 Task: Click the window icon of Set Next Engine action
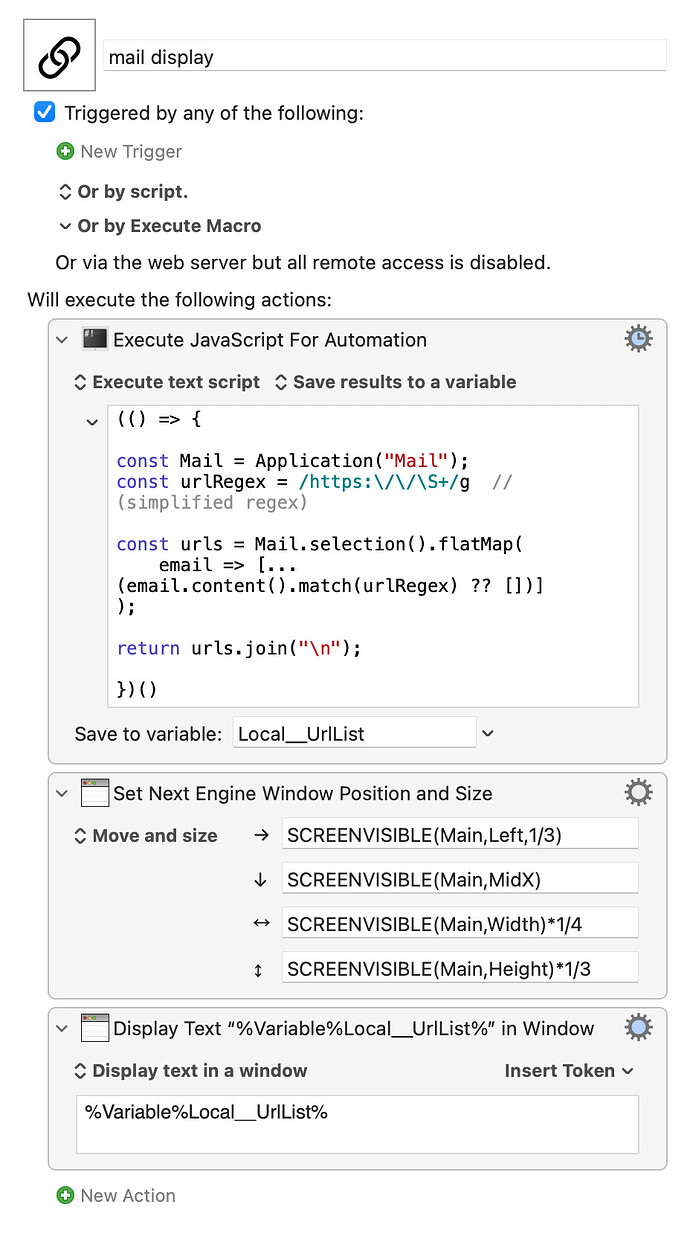(95, 794)
